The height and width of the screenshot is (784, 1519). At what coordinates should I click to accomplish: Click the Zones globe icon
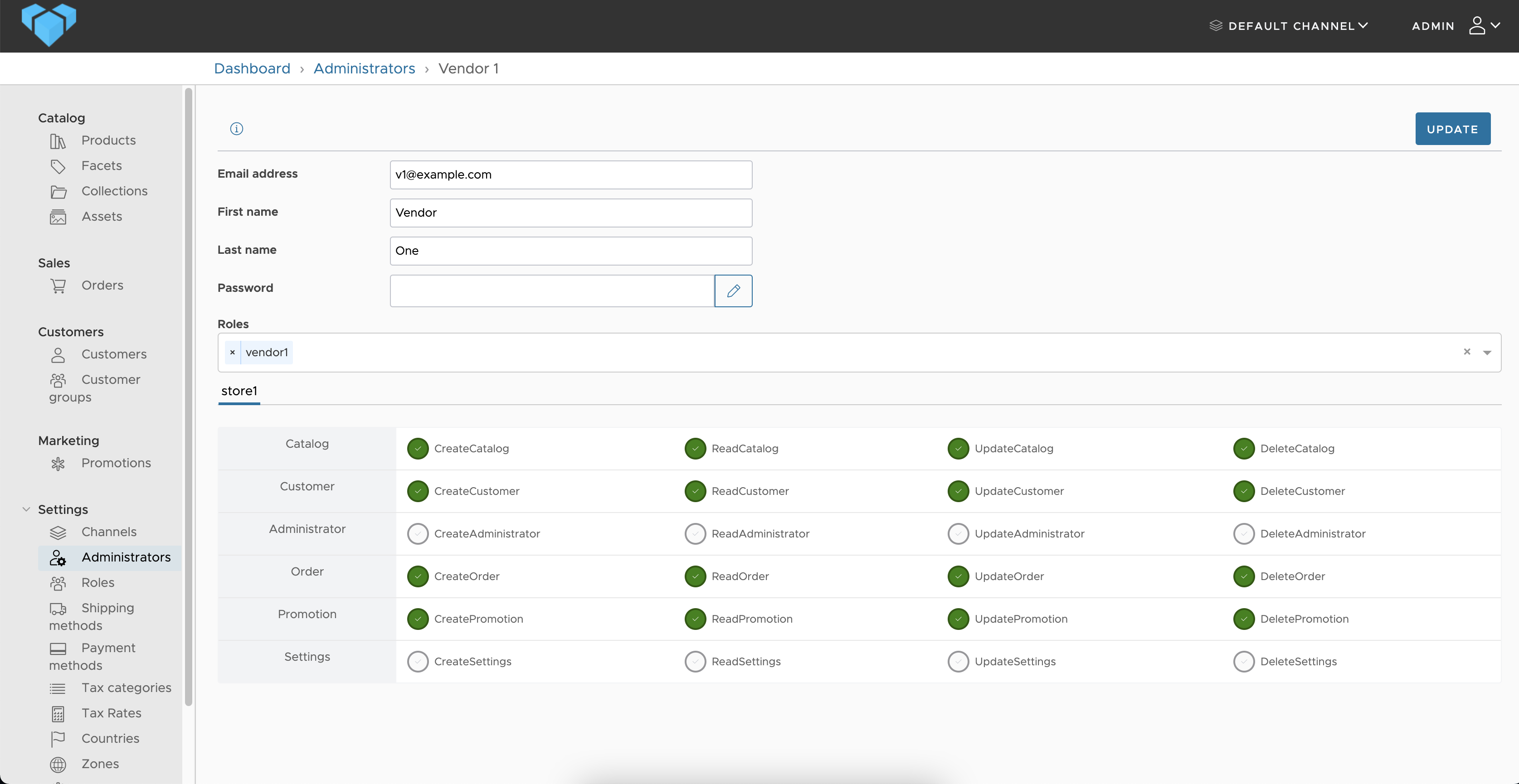click(58, 765)
